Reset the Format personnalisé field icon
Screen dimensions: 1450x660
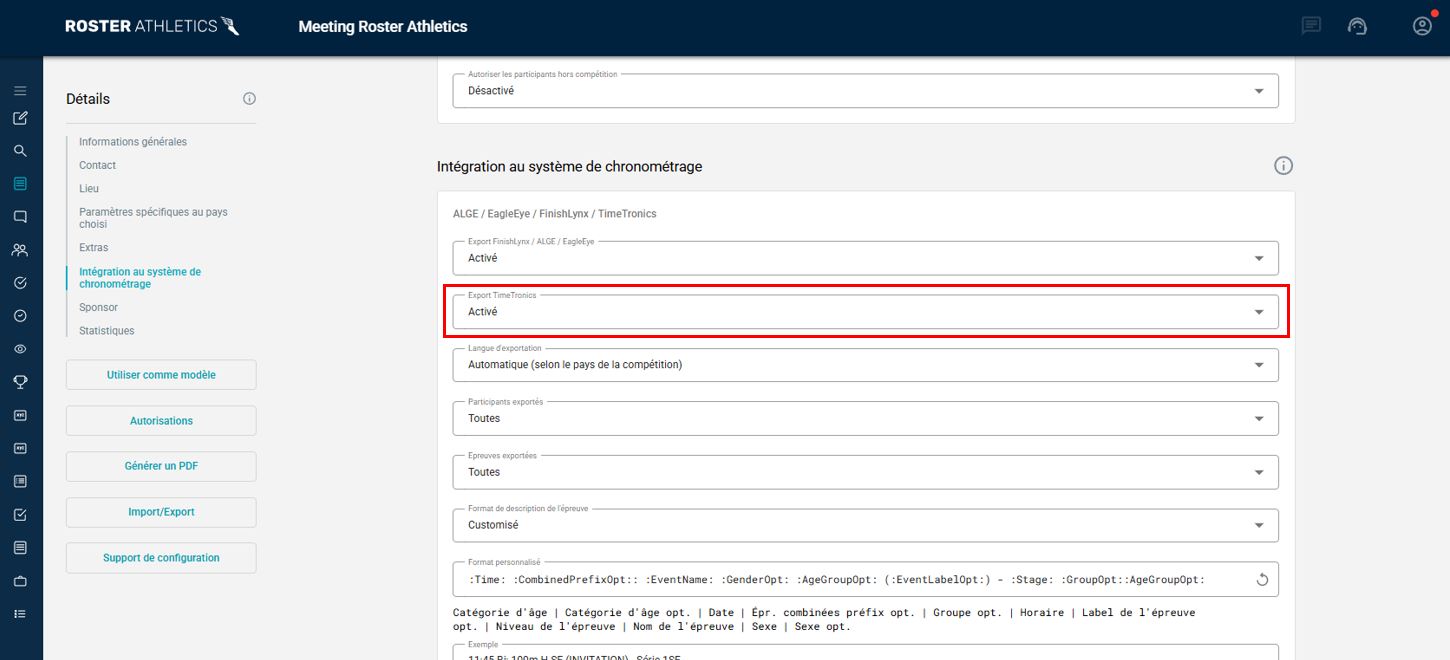click(1262, 579)
